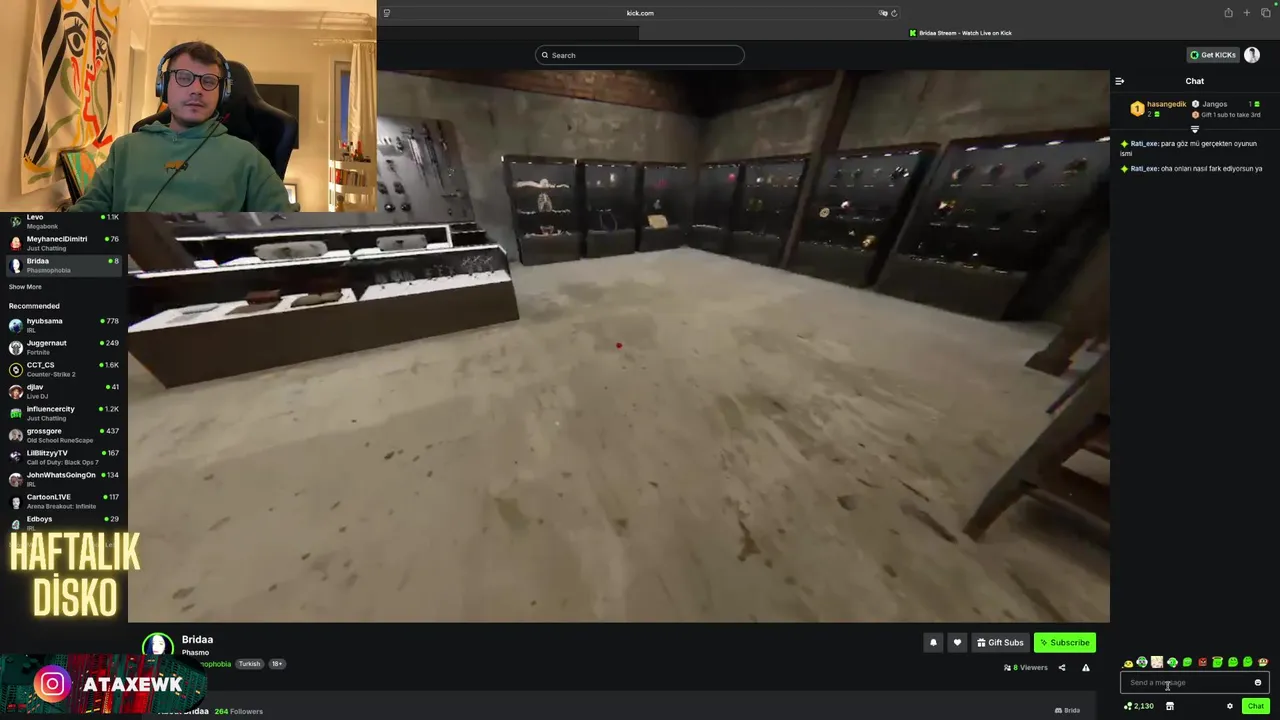
Task: Open the channel points shop icon
Action: coord(1170,706)
